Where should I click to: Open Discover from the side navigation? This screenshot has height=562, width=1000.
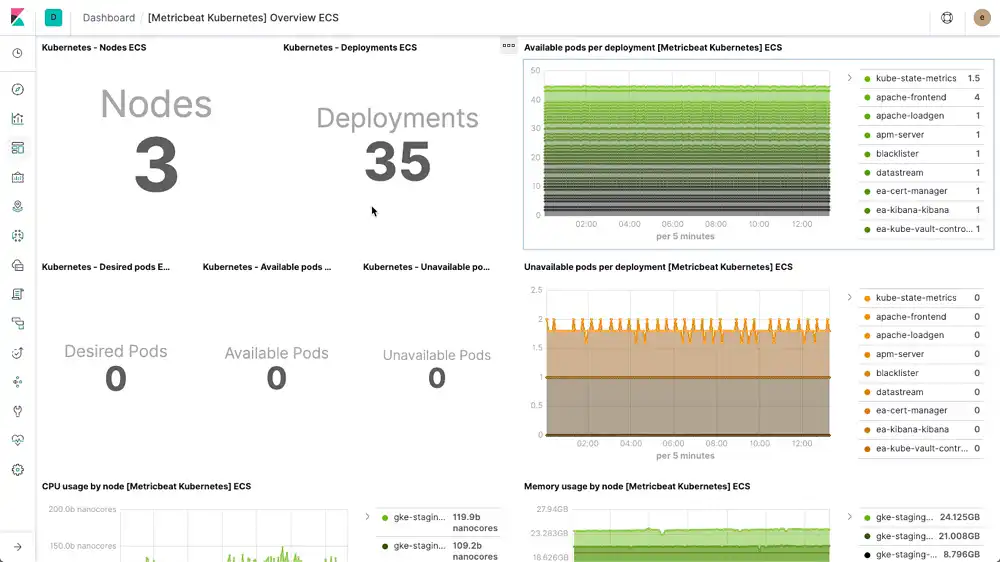(x=17, y=90)
